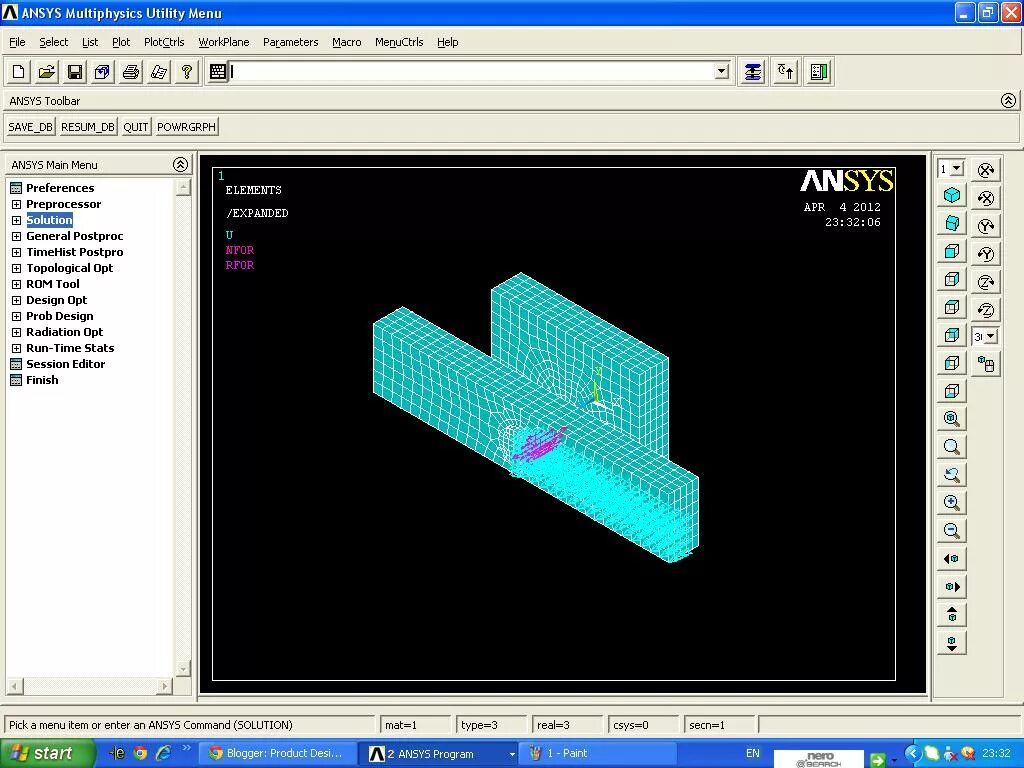Open the Contact Manager icon
The width and height of the screenshot is (1024, 768).
(x=819, y=72)
